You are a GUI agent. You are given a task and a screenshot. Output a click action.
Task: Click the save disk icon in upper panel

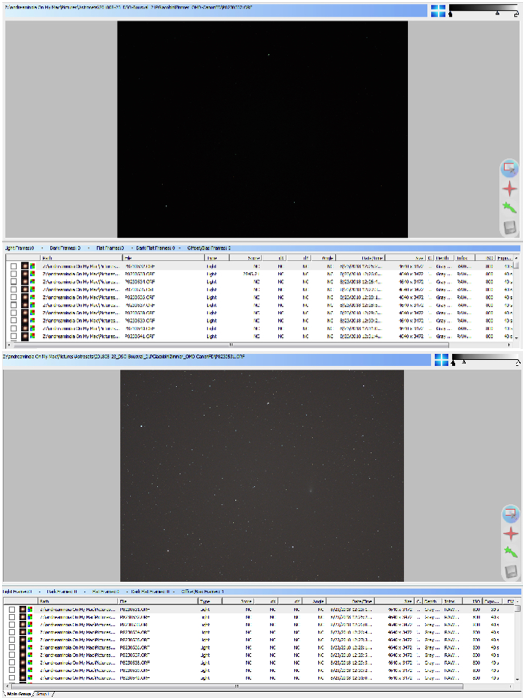point(509,227)
